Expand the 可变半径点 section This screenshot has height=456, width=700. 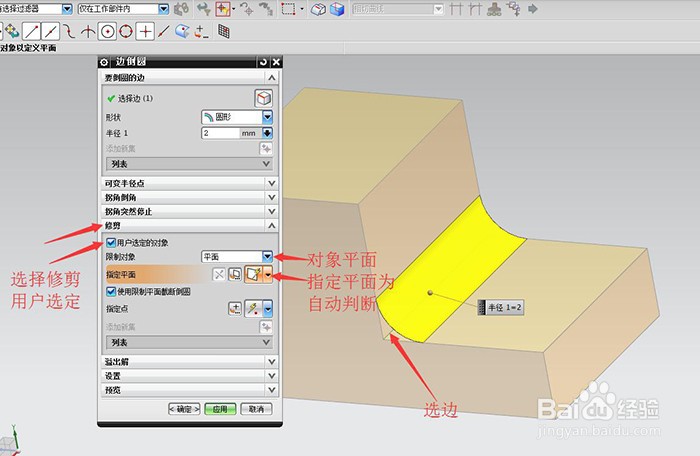click(x=190, y=183)
